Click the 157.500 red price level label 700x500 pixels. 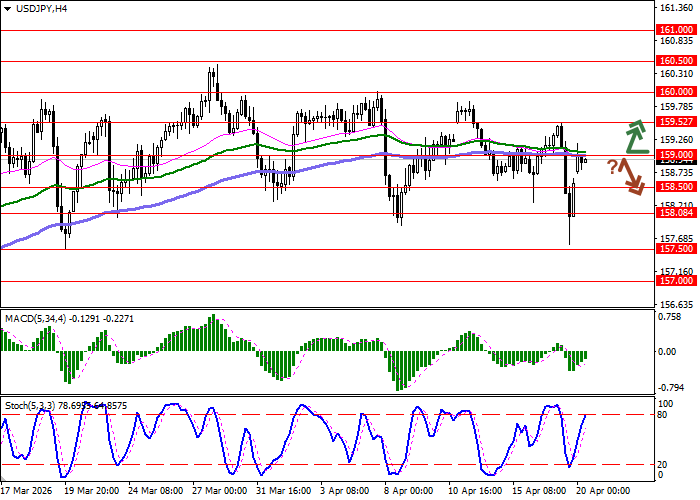676,249
